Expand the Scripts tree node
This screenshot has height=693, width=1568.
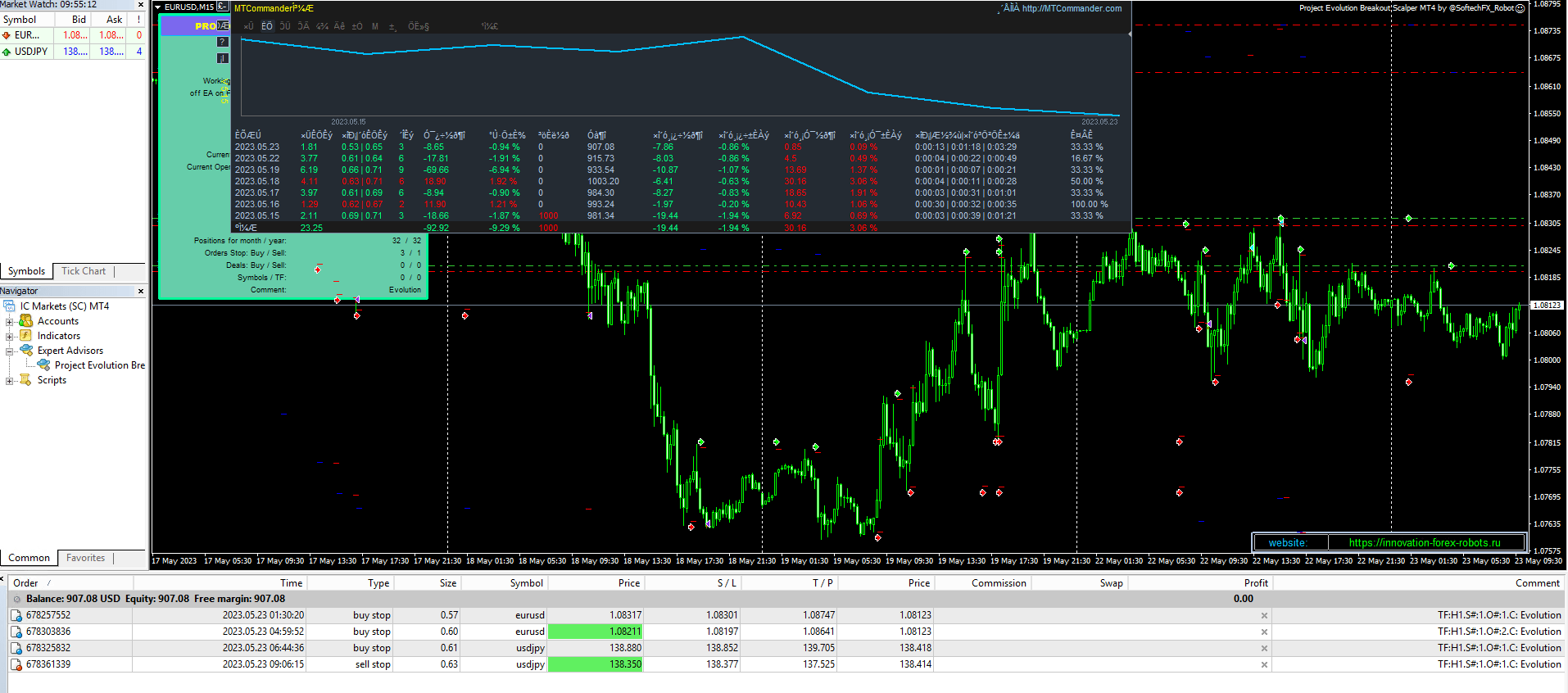[x=9, y=380]
